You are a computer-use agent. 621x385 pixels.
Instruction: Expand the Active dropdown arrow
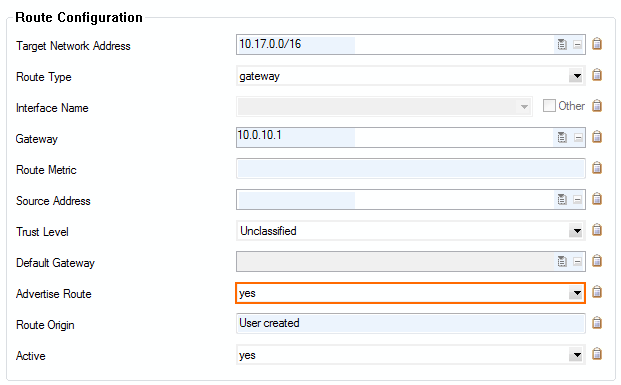click(577, 355)
